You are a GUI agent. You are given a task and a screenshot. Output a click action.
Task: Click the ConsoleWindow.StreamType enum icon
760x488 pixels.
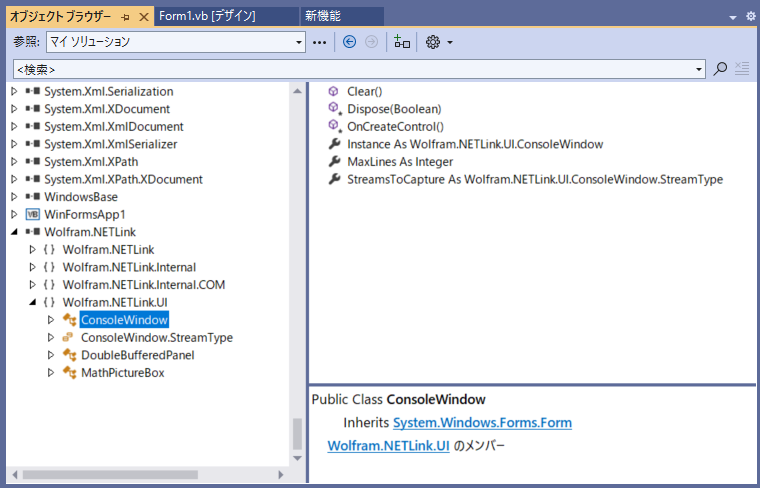click(x=68, y=337)
